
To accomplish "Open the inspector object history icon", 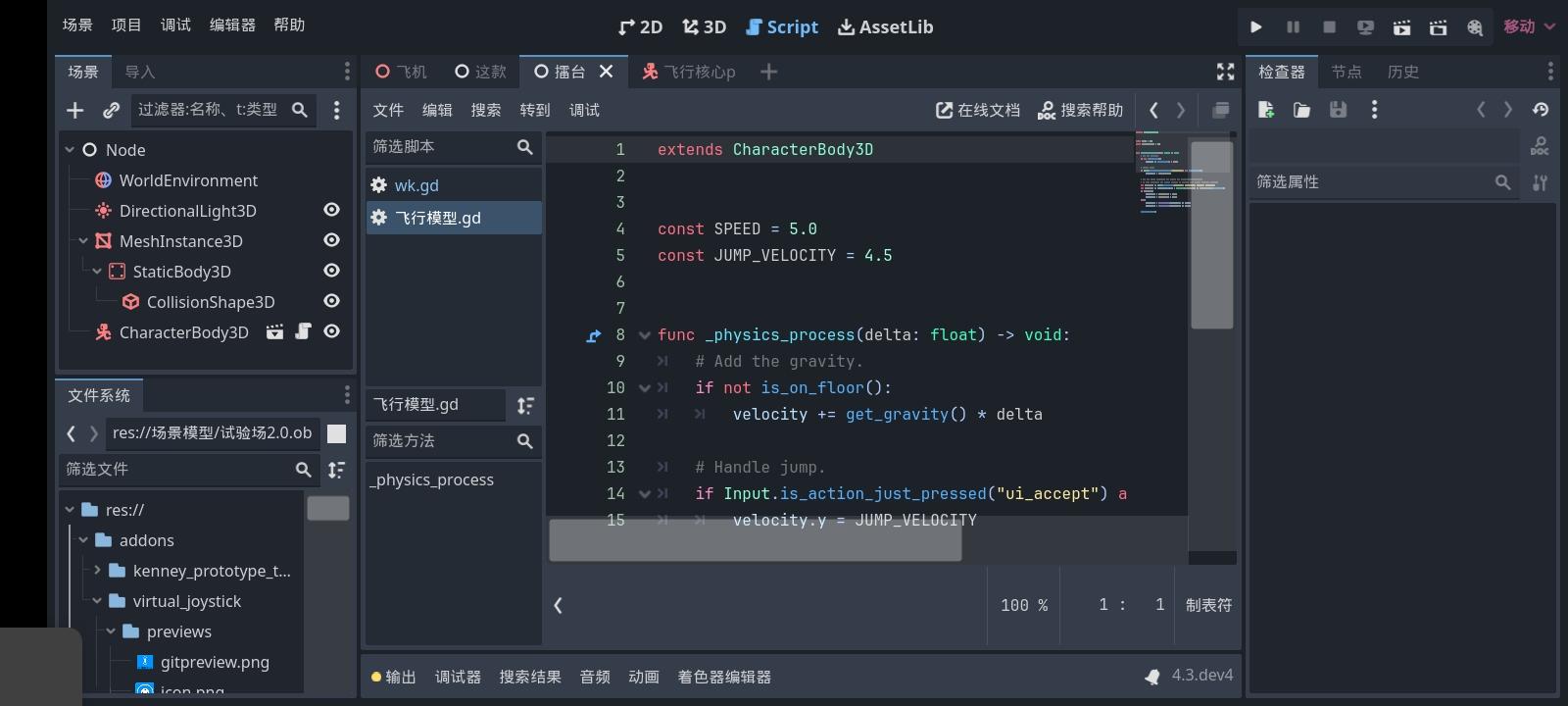I will click(x=1541, y=110).
